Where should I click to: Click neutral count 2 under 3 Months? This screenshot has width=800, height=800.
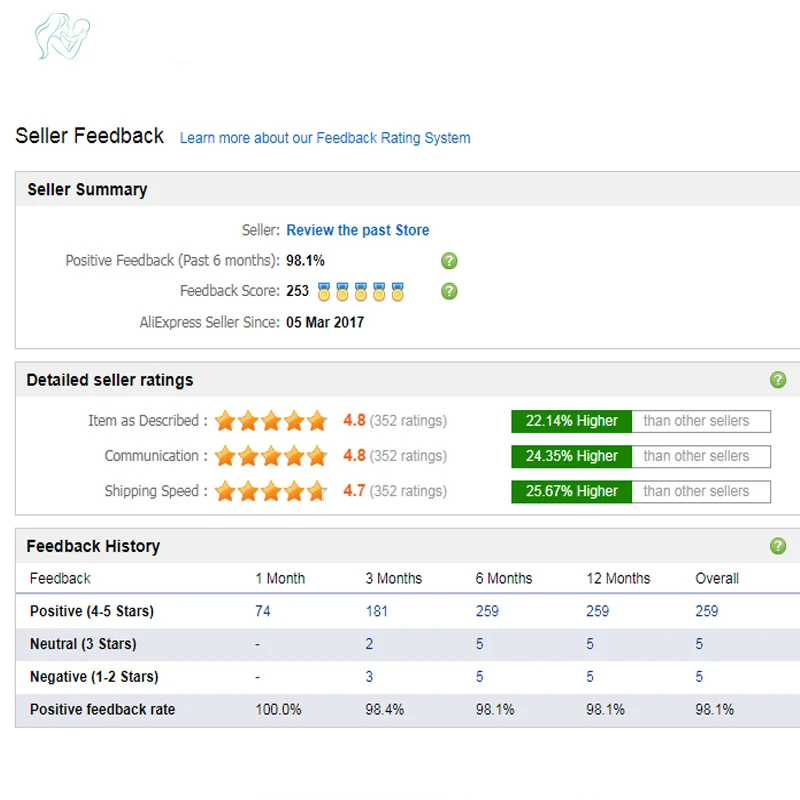pyautogui.click(x=369, y=644)
